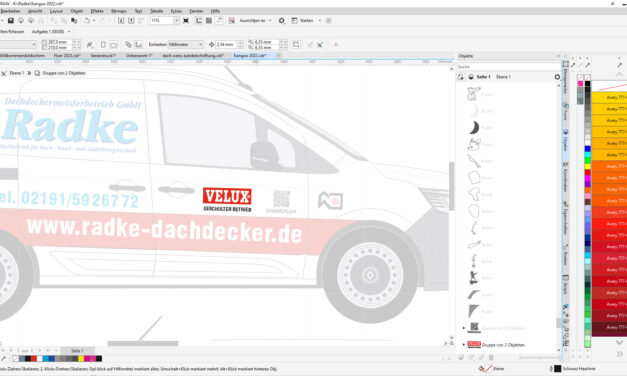Screen dimensions: 627x376
Task: Click the group icon in breadcrumb bar
Action: [37, 73]
